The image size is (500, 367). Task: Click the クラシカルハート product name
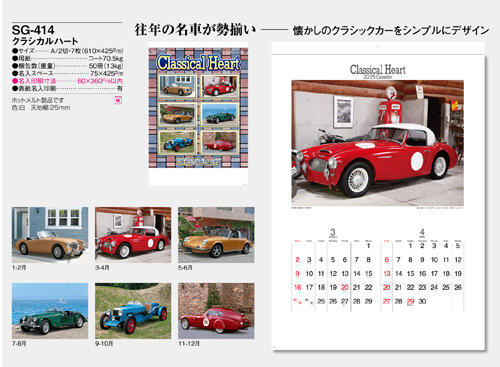45,41
